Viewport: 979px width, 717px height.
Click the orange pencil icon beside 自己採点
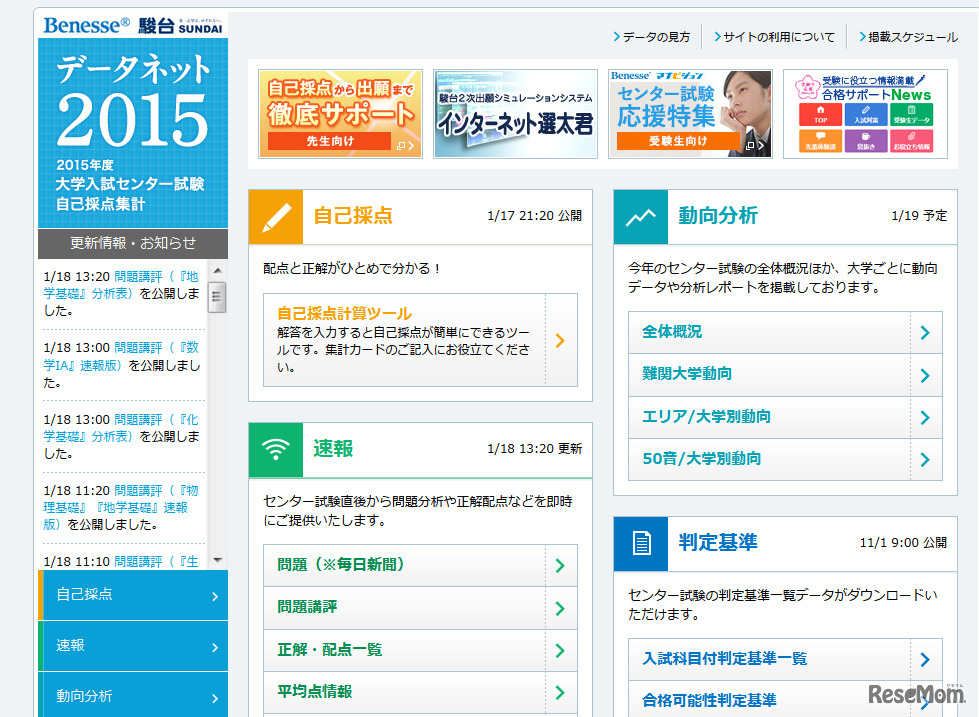click(275, 216)
